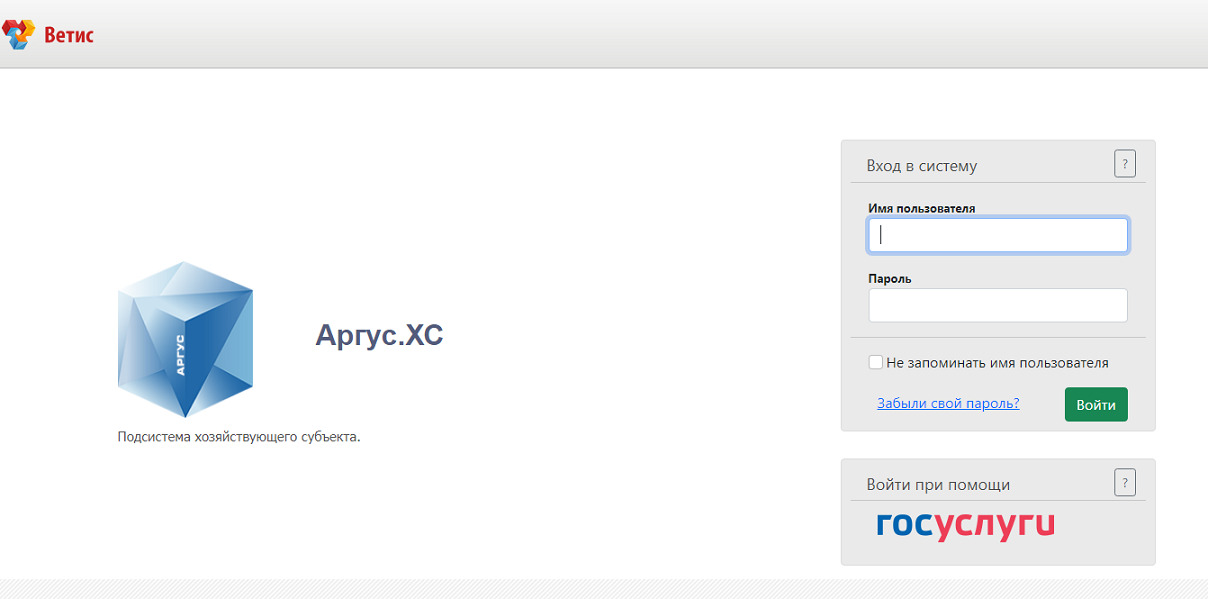Screen dimensions: 1208x599
Task: Focus the Пароль input field
Action: point(998,305)
